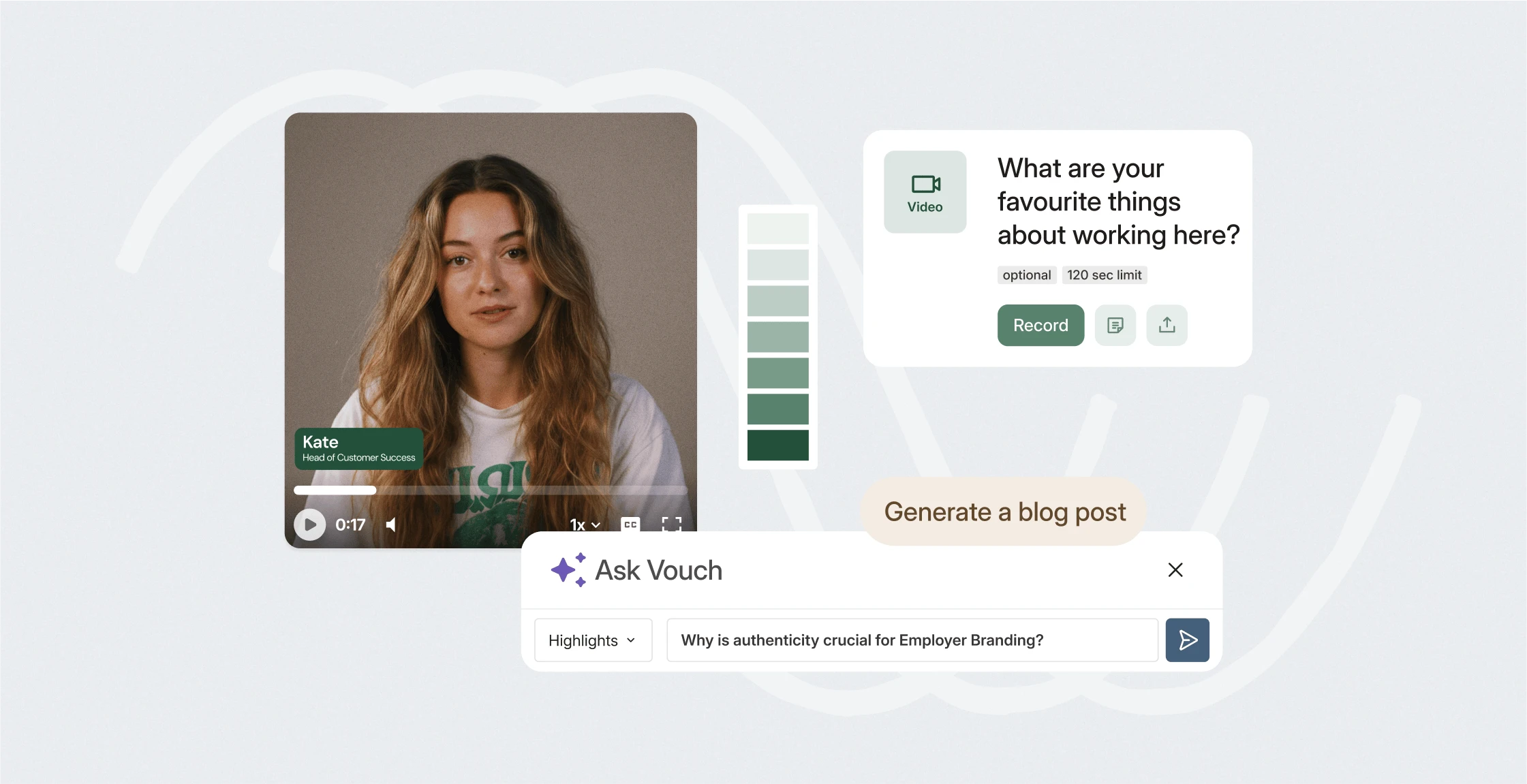Image resolution: width=1527 pixels, height=784 pixels.
Task: Click the text note icon next to Record
Action: (x=1115, y=325)
